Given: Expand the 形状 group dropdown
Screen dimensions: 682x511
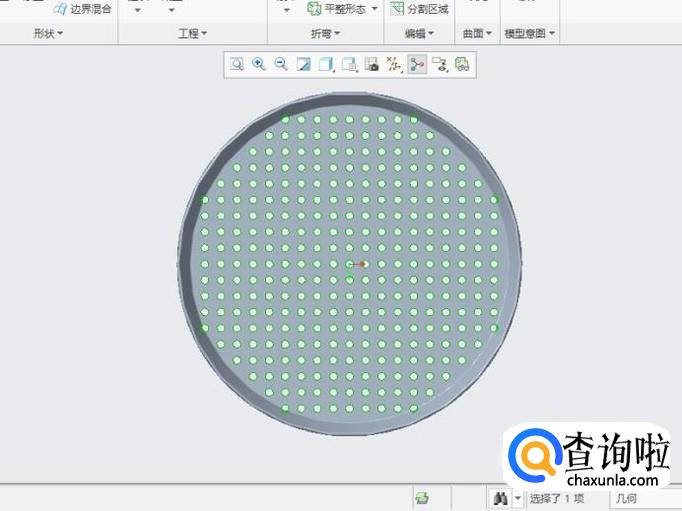Looking at the screenshot, I should pyautogui.click(x=48, y=33).
